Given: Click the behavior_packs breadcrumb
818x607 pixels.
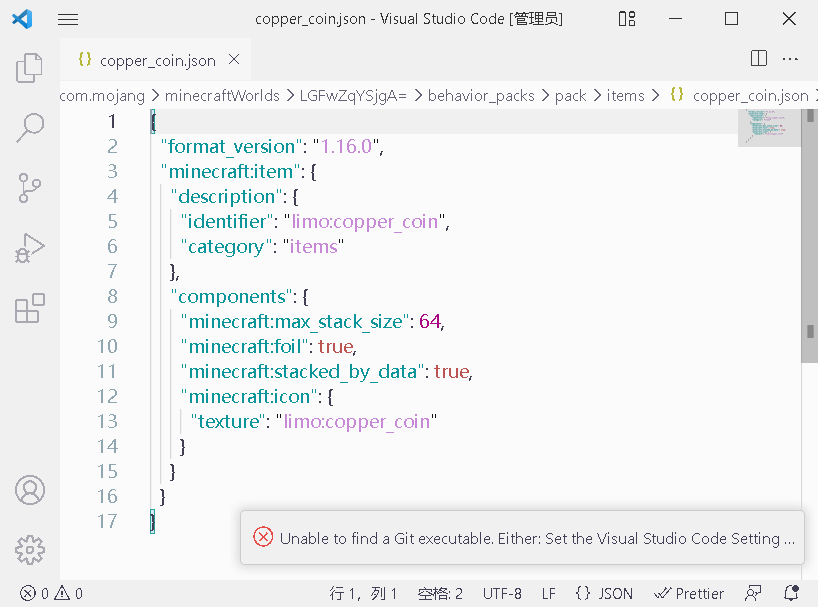Looking at the screenshot, I should 481,96.
